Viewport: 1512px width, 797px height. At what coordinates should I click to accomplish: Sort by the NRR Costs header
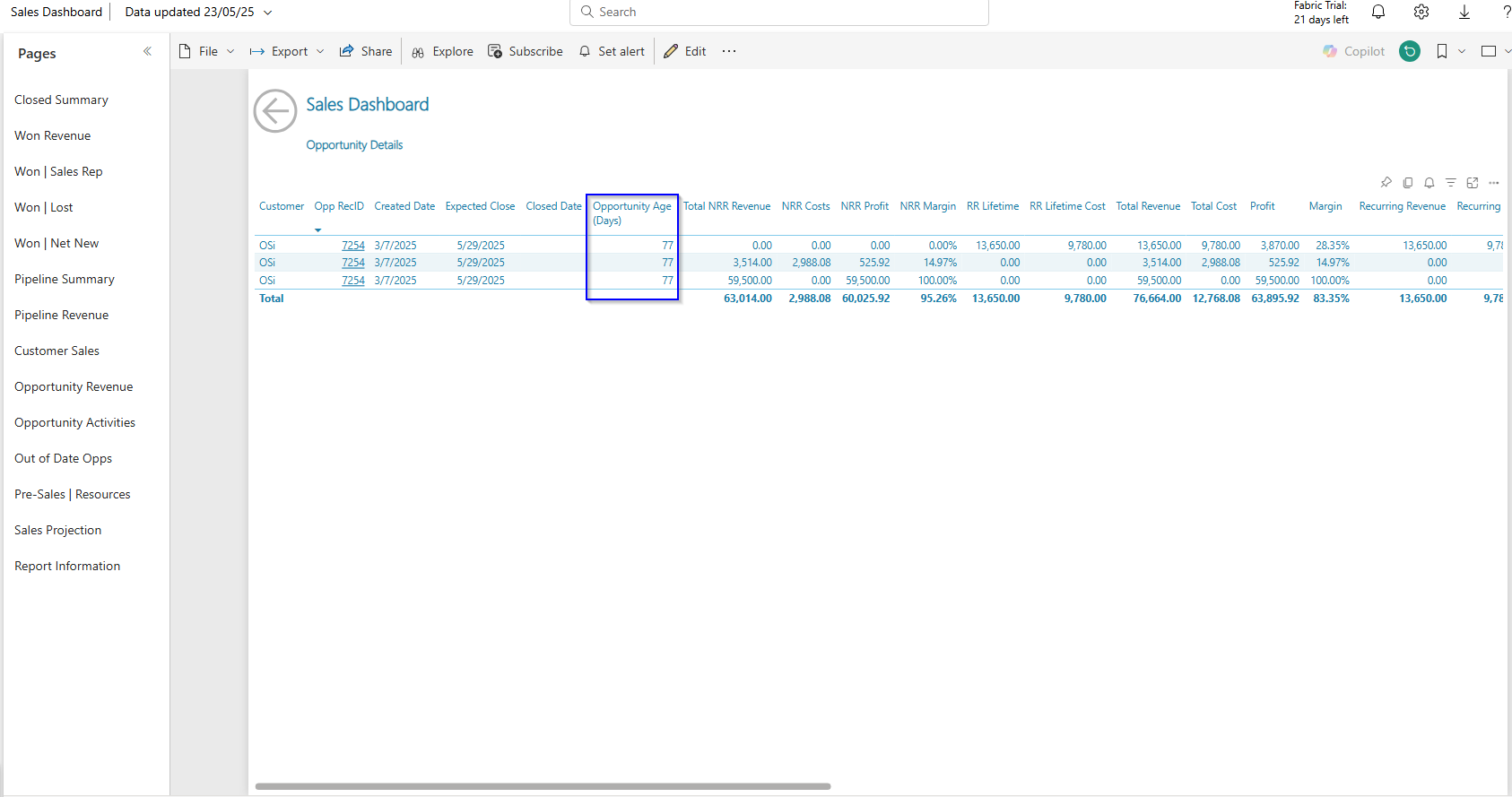(805, 206)
